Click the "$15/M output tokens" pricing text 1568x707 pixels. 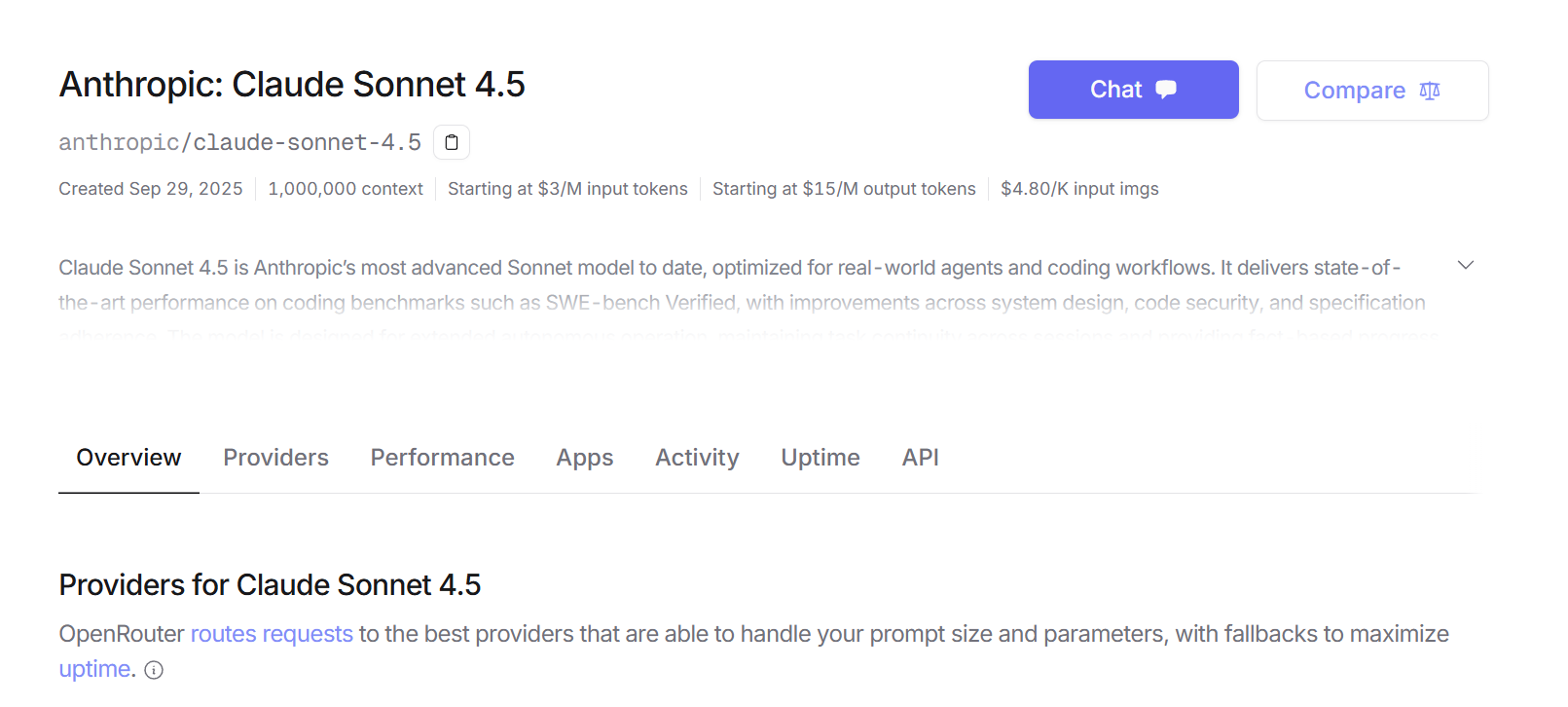(844, 189)
